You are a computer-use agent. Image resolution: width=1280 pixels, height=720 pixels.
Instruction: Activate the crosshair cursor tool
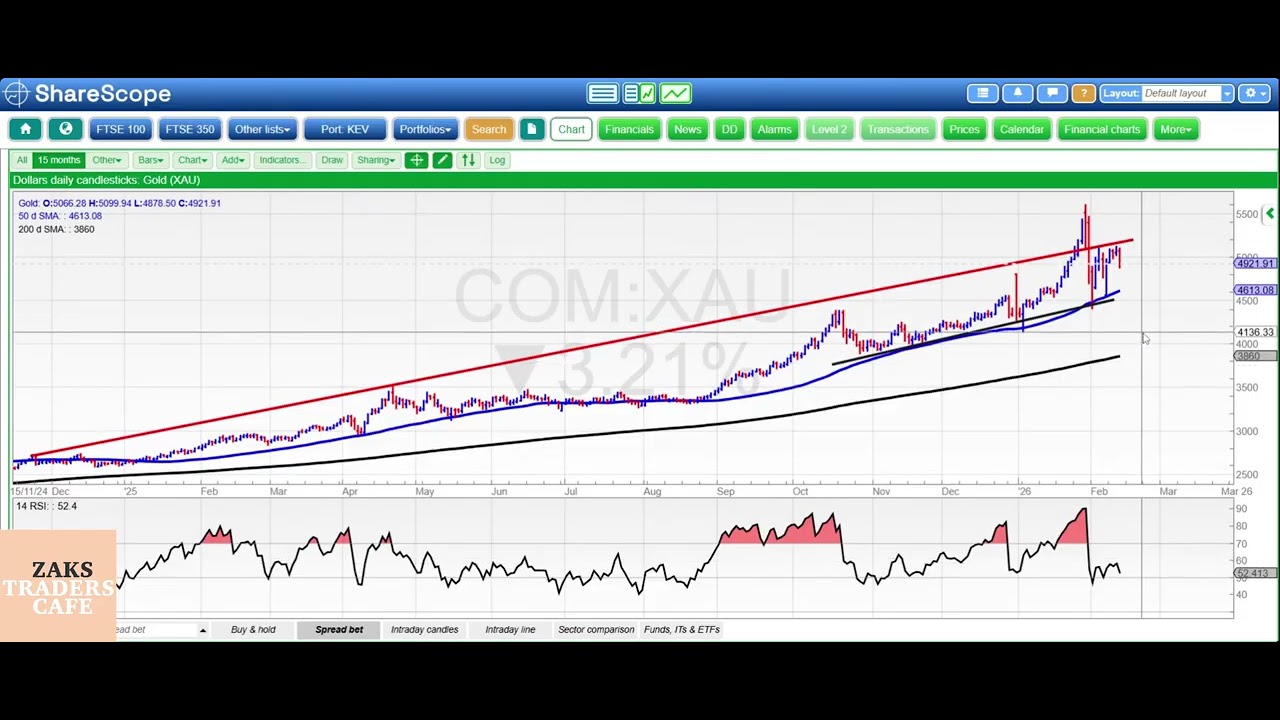point(416,160)
